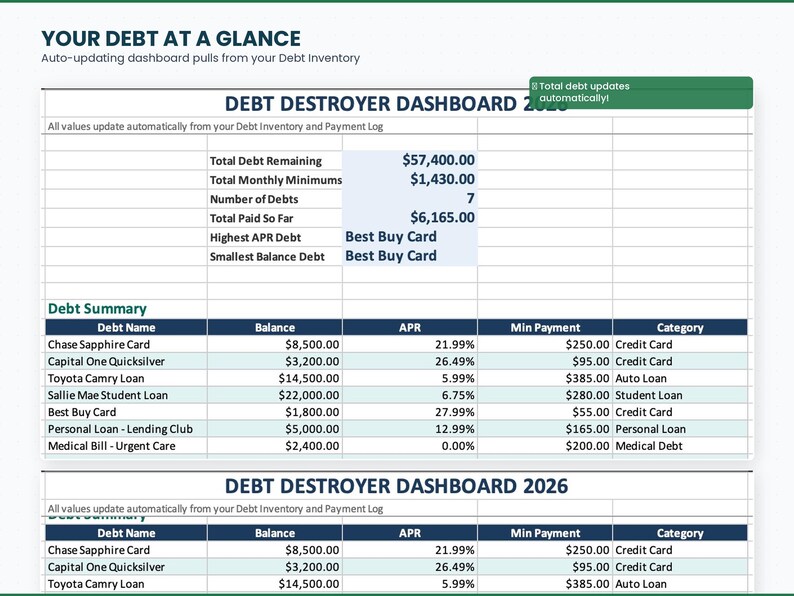Select the 'Auto Loan' category in the upper table
This screenshot has height=596, width=794.
pyautogui.click(x=680, y=378)
